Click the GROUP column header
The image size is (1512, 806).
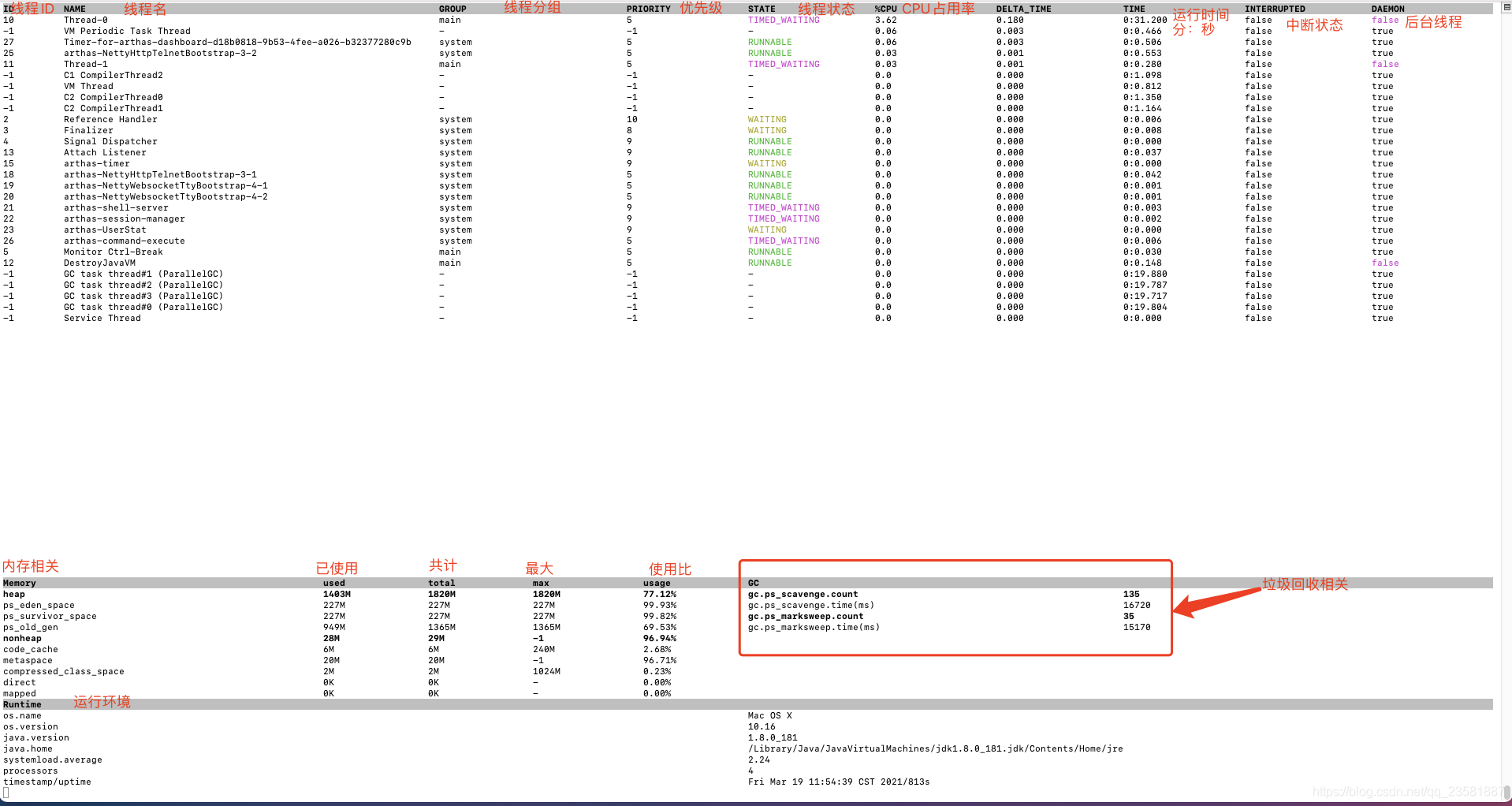point(452,9)
